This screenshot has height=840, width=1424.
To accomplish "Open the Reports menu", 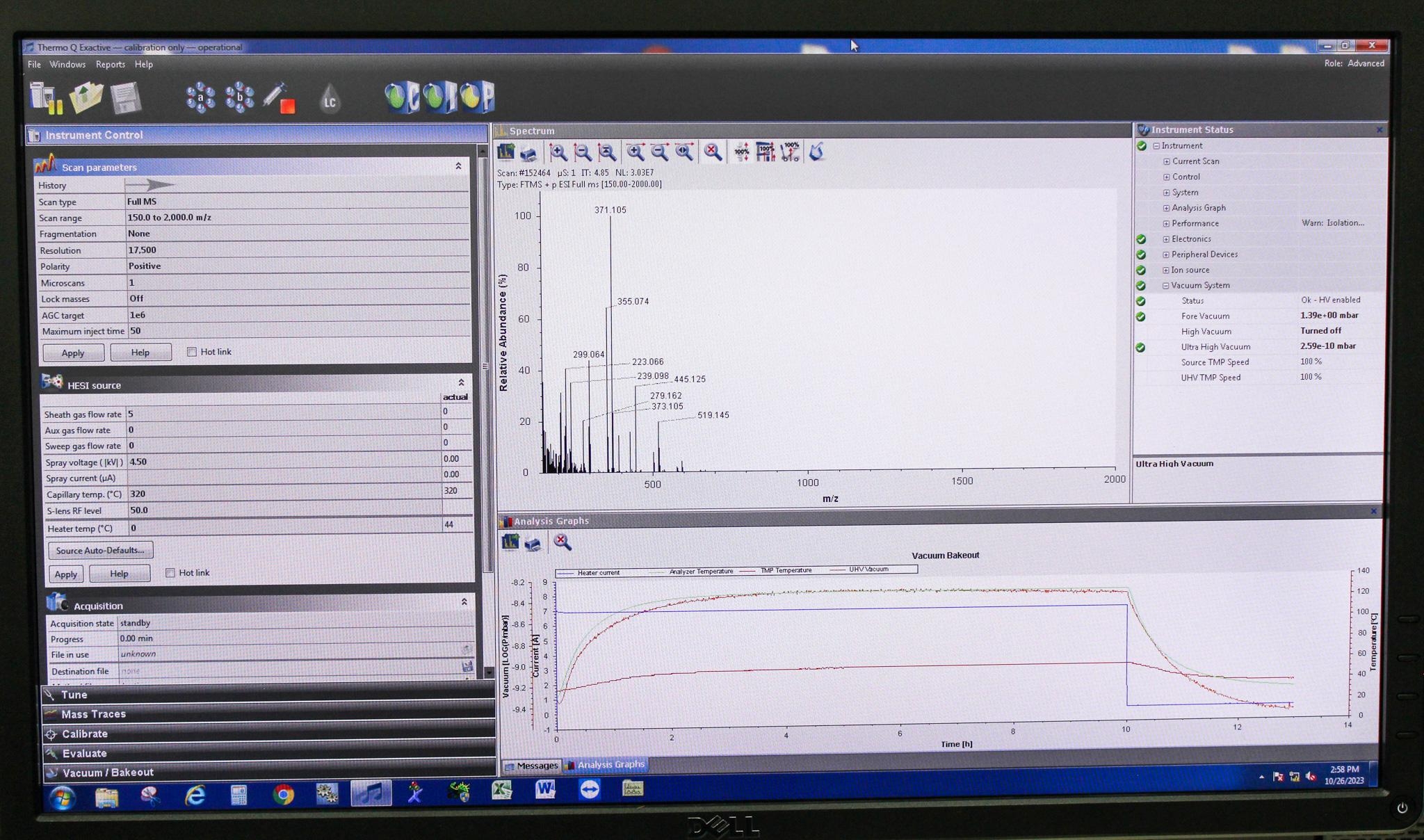I will point(110,64).
